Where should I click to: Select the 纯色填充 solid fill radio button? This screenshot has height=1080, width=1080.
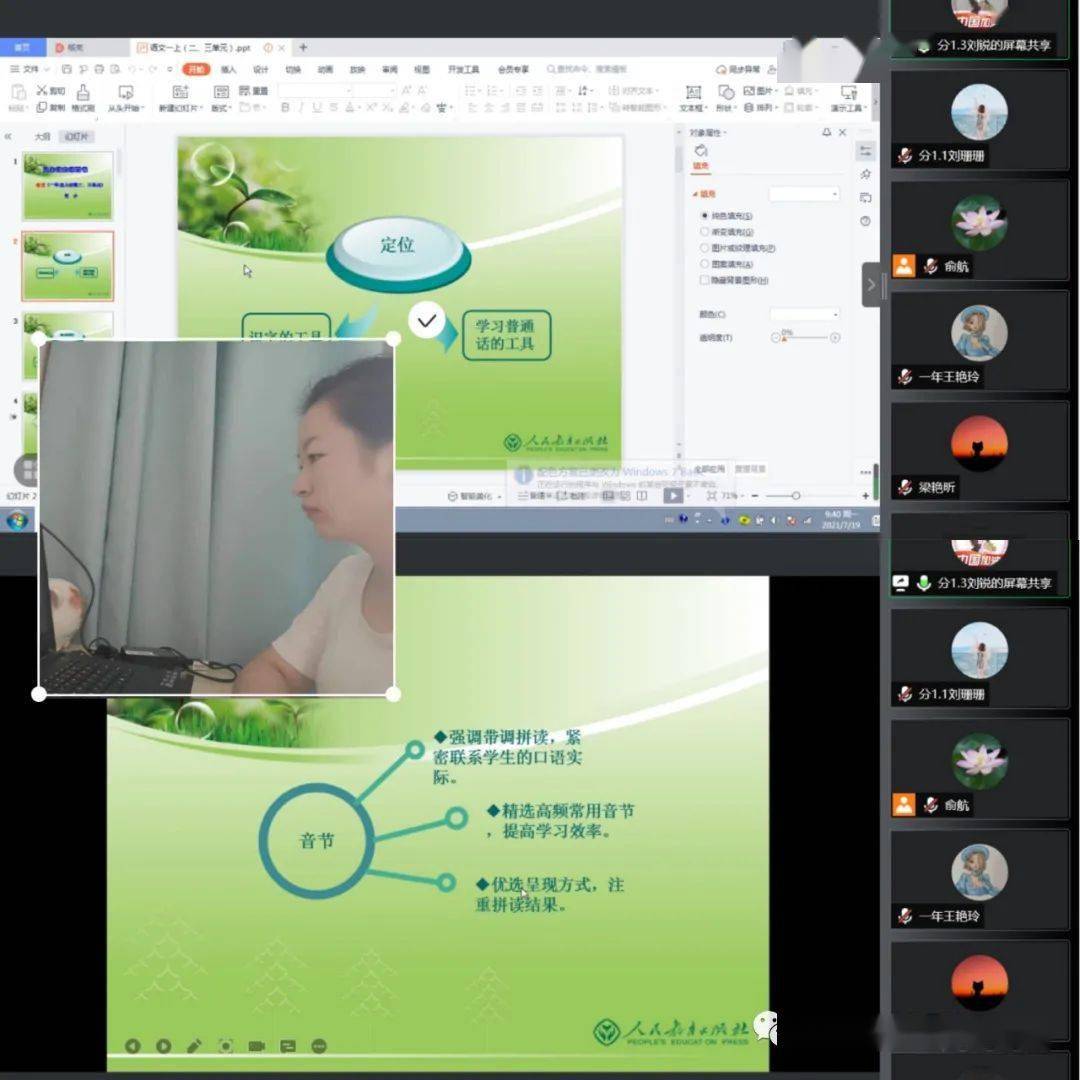tap(705, 216)
